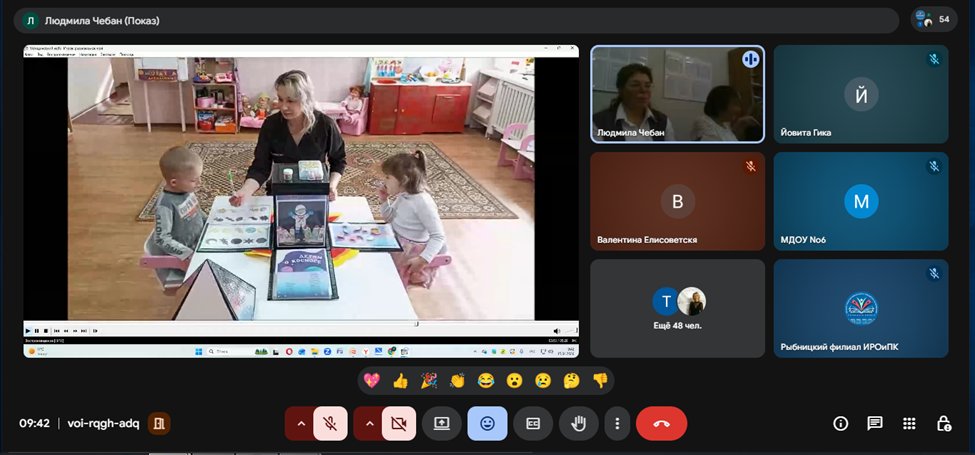Expand audio settings arrow beside microphone
Image resolution: width=975 pixels, height=455 pixels.
pos(300,423)
